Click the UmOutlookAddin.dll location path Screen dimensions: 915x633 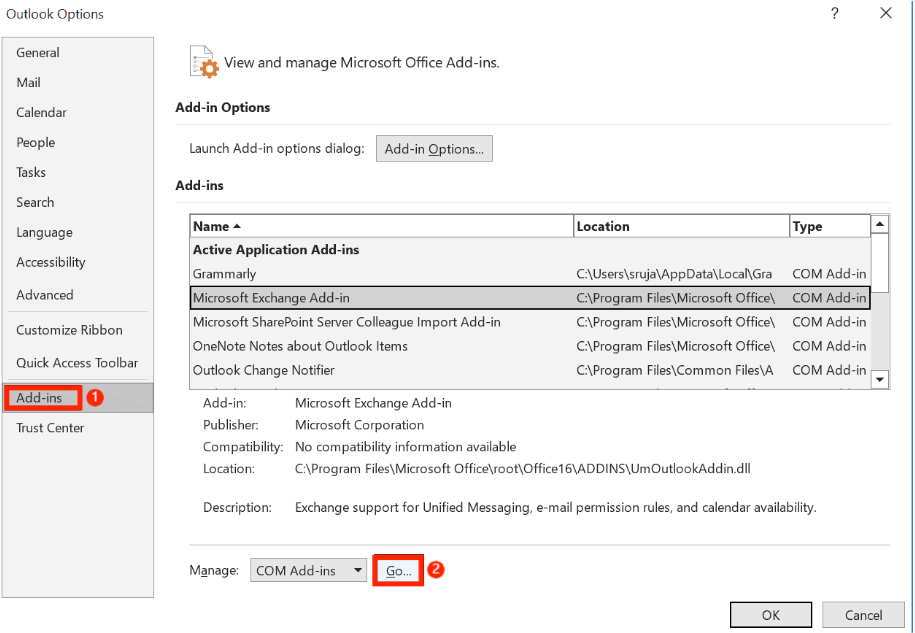(522, 468)
